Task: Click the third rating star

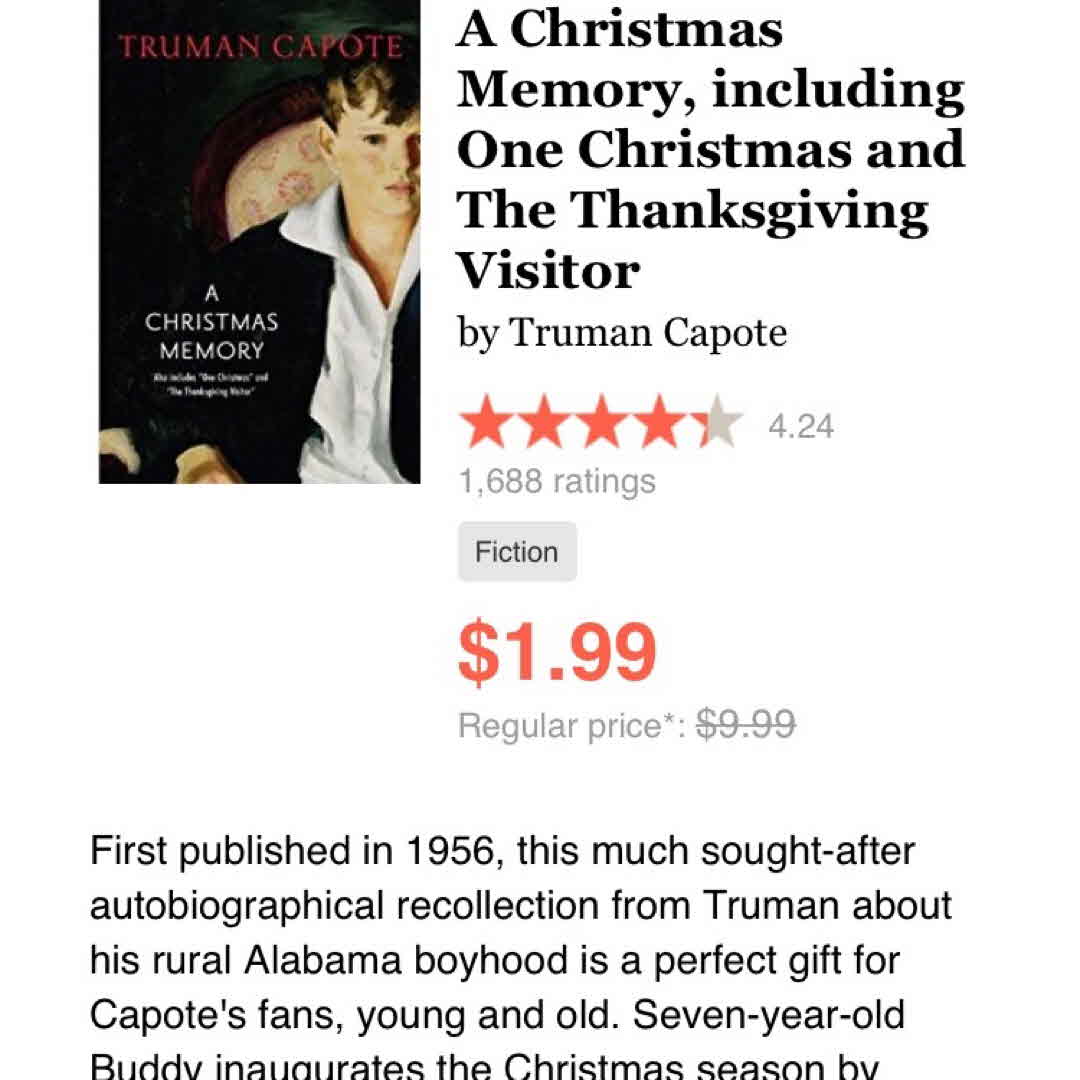Action: 602,425
